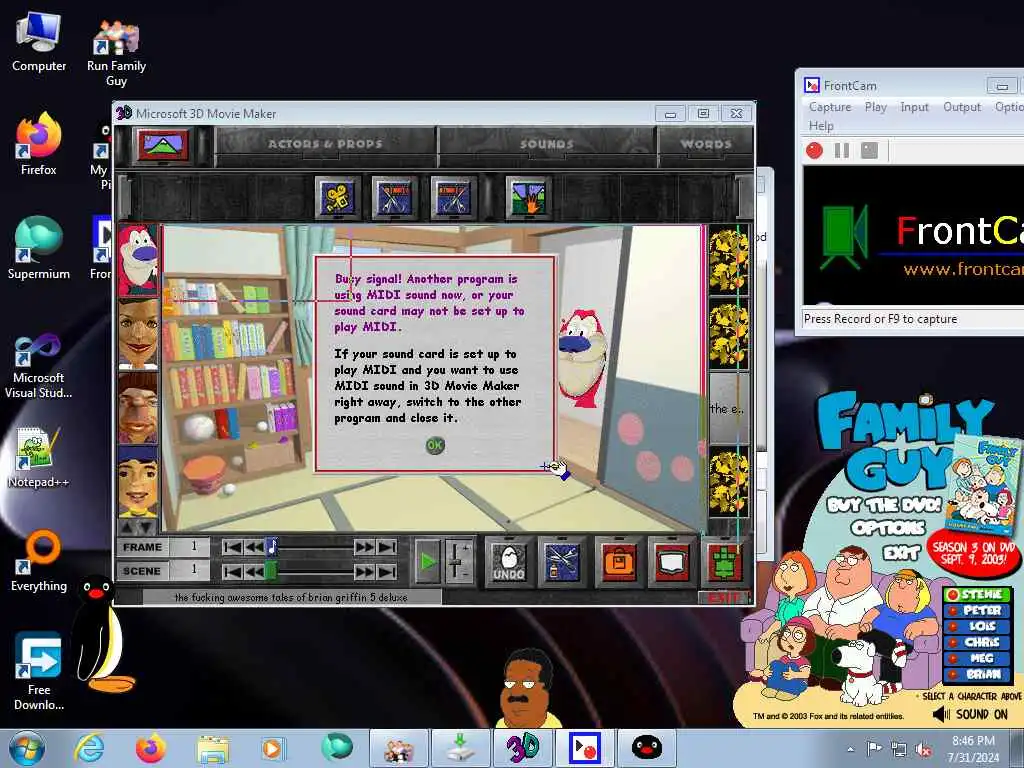Image resolution: width=1024 pixels, height=768 pixels.
Task: Select the Brian character option
Action: click(x=977, y=675)
